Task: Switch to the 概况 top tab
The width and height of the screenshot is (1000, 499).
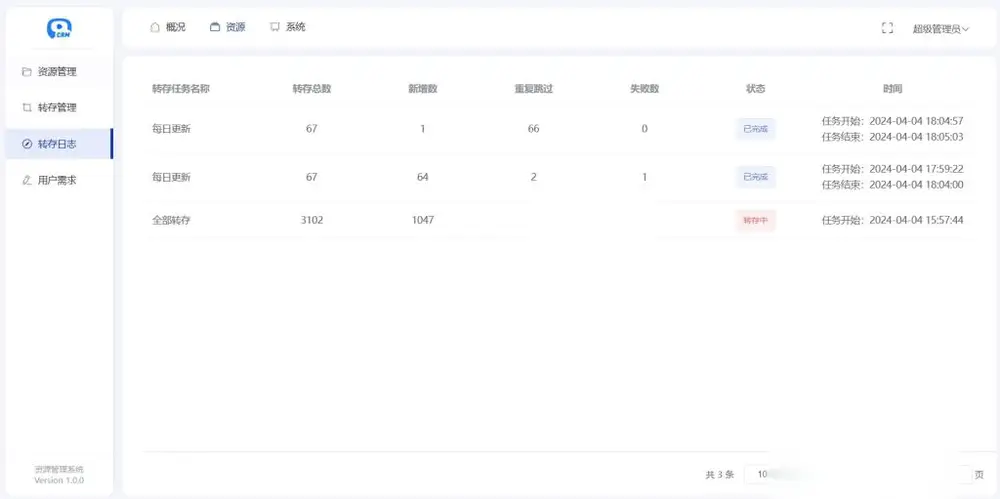Action: point(168,27)
